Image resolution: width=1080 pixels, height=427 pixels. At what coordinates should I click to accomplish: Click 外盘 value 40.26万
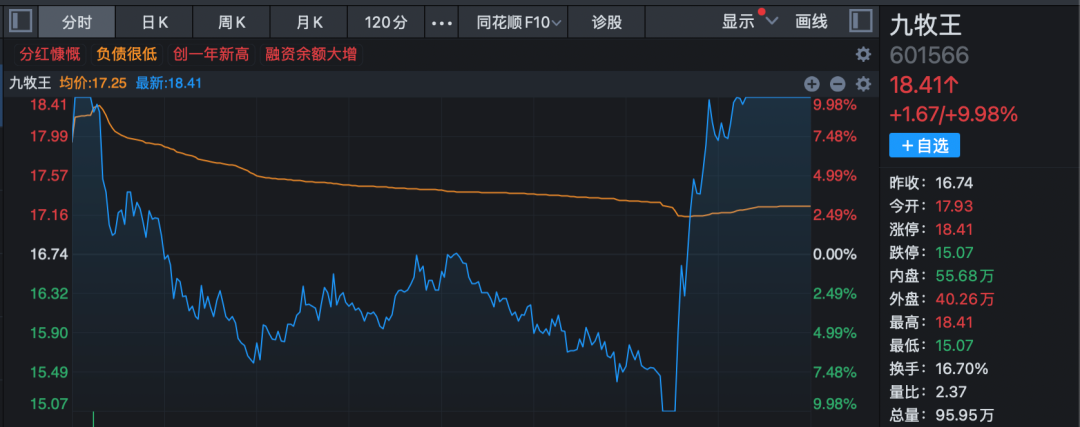click(965, 299)
